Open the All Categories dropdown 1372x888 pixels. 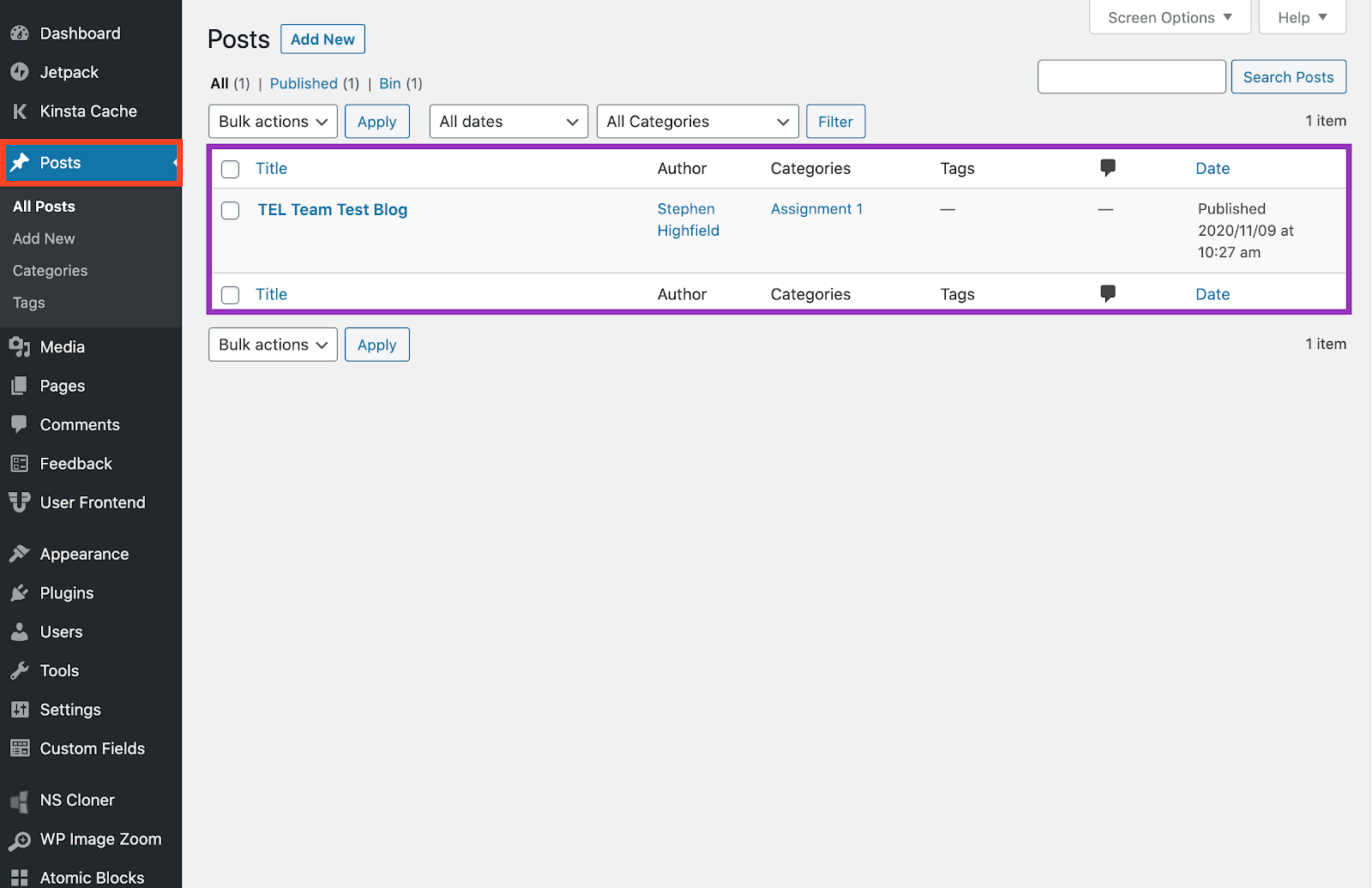[698, 122]
